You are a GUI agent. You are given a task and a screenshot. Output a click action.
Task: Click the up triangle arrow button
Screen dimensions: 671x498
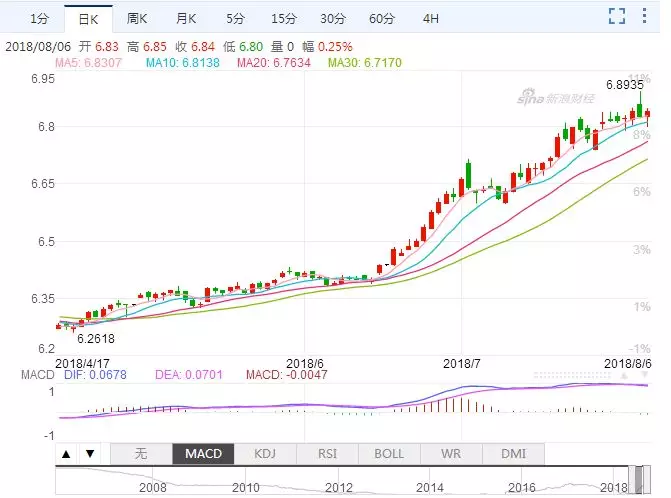pyautogui.click(x=66, y=454)
